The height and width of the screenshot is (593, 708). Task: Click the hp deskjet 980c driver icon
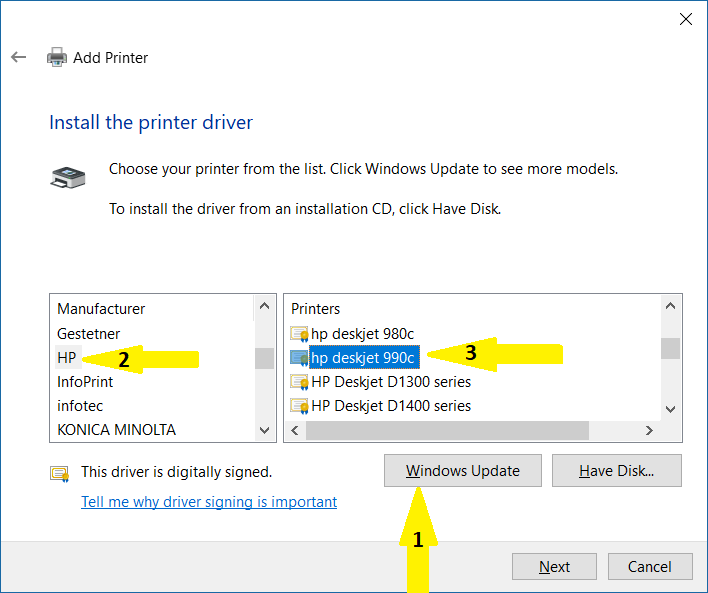click(x=299, y=333)
